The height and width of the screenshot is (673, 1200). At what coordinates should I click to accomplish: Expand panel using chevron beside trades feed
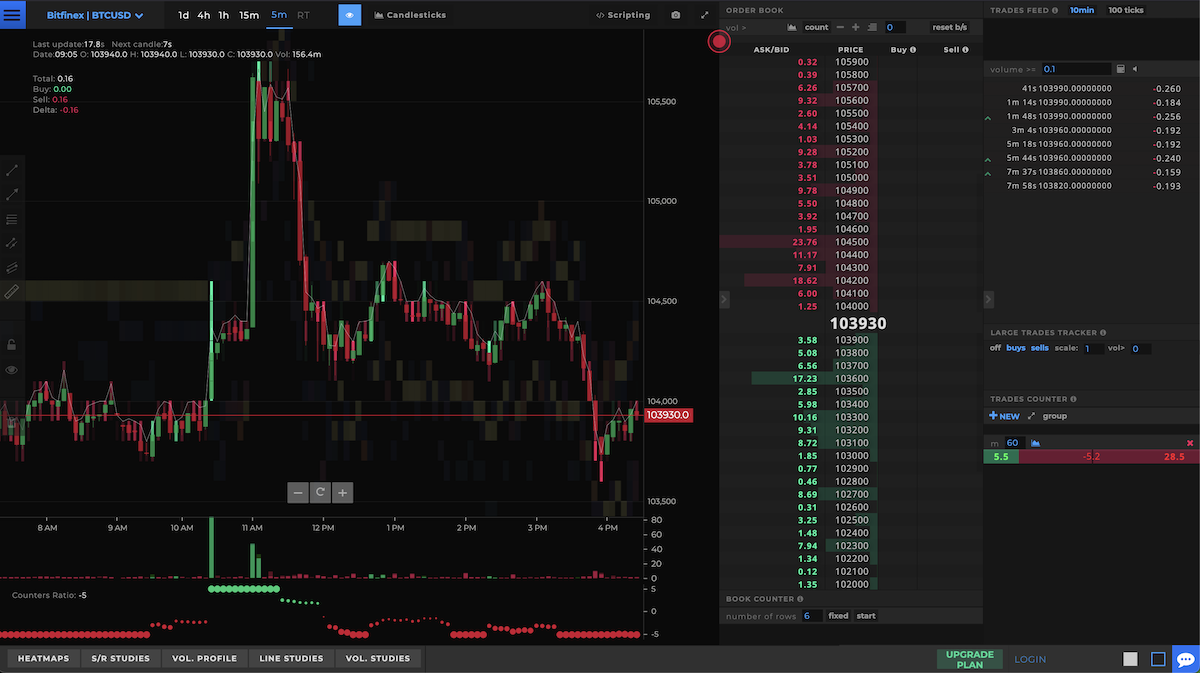(989, 299)
